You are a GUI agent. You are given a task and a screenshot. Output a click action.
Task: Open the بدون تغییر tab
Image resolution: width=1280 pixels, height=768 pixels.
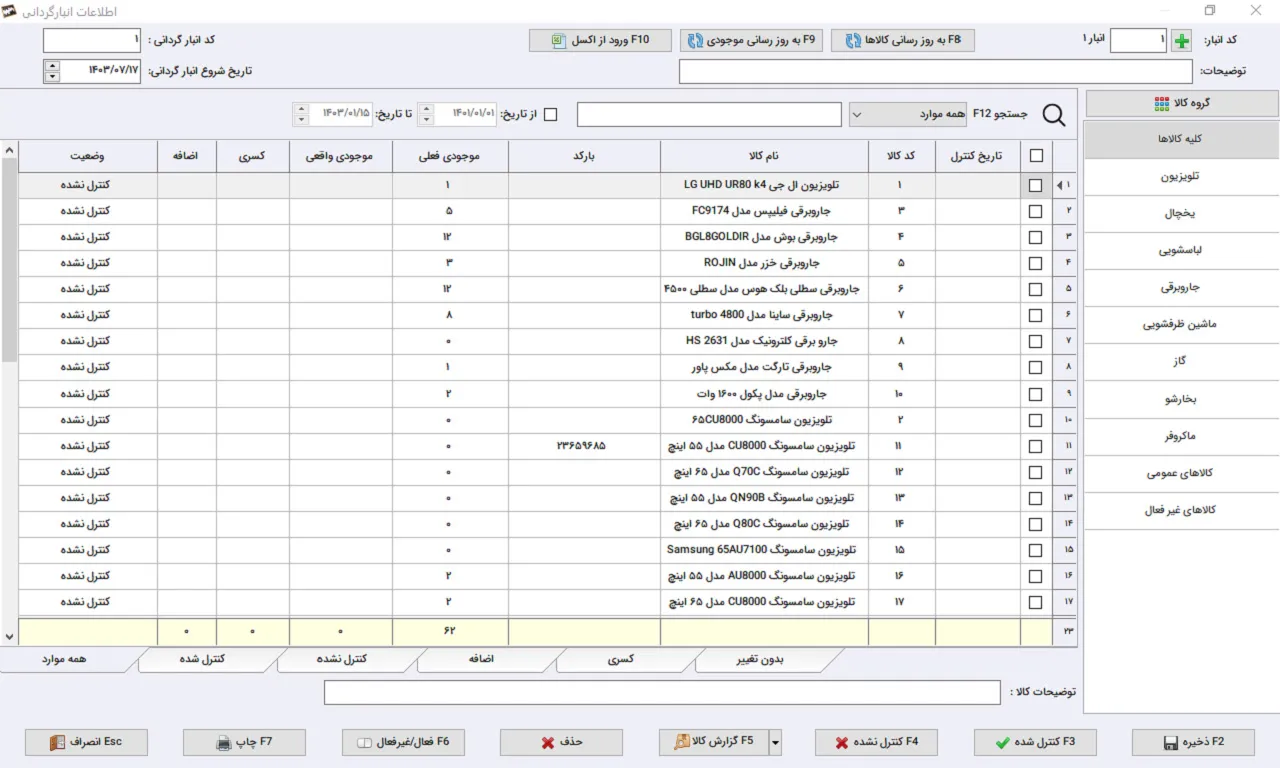(x=762, y=660)
